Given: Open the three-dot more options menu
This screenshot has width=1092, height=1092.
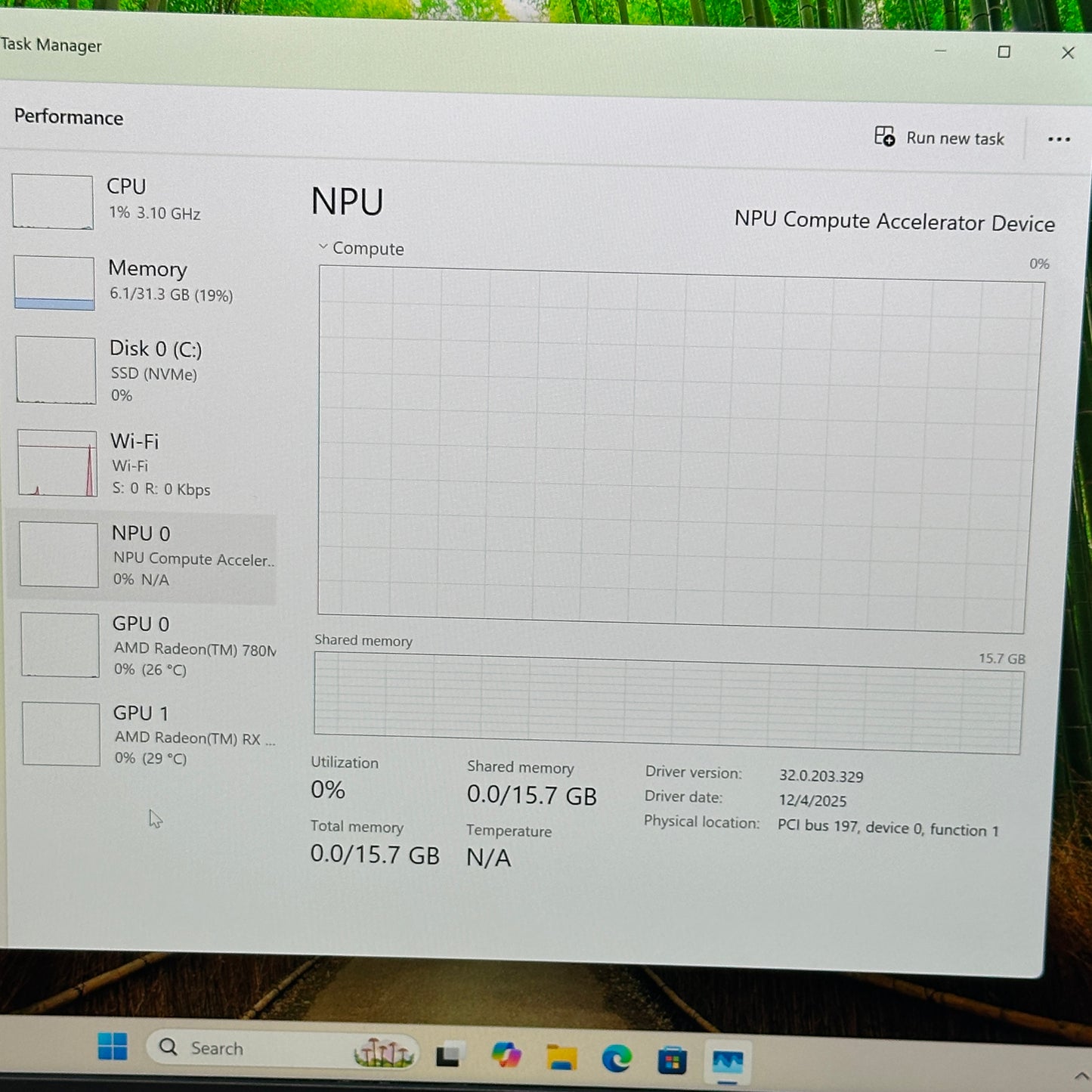Looking at the screenshot, I should (x=1059, y=139).
